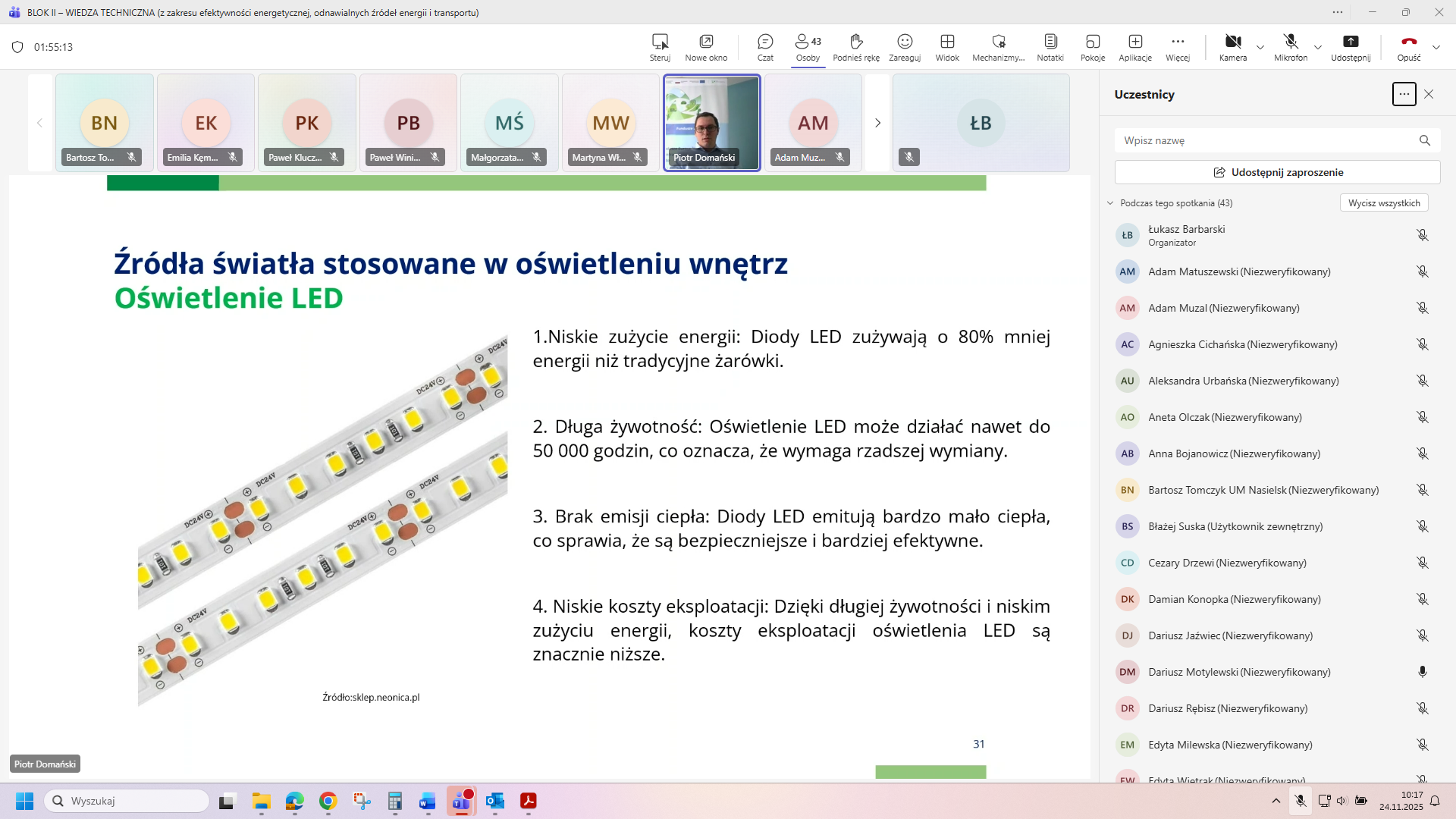Viewport: 1456px width, 819px height.
Task: Click the Udostępnij share screen icon
Action: point(1351,47)
